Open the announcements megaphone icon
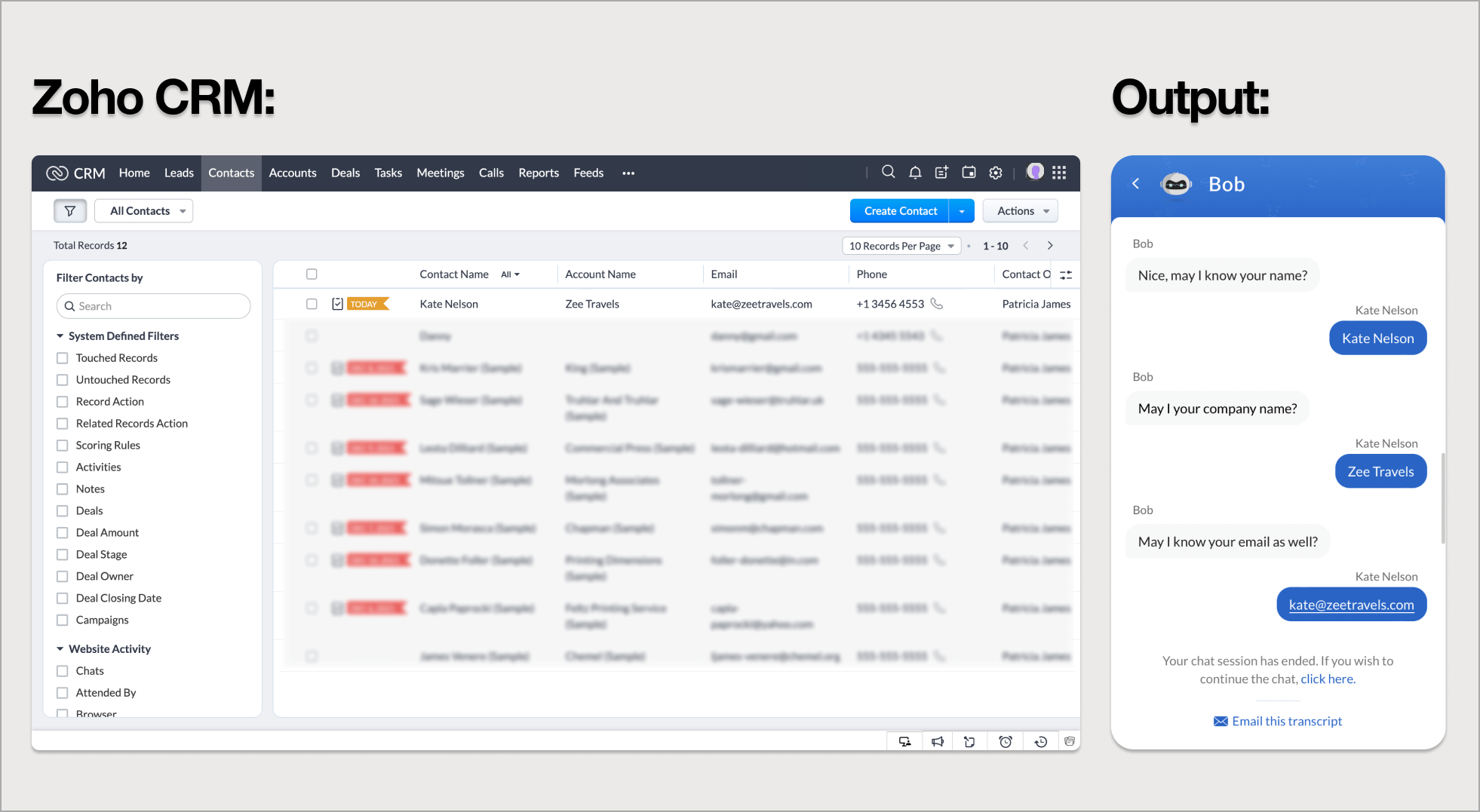 (x=937, y=742)
